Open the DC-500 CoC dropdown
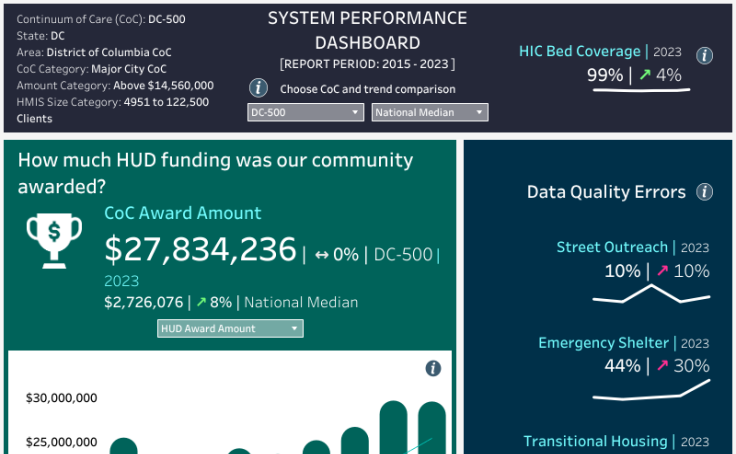 pyautogui.click(x=305, y=113)
